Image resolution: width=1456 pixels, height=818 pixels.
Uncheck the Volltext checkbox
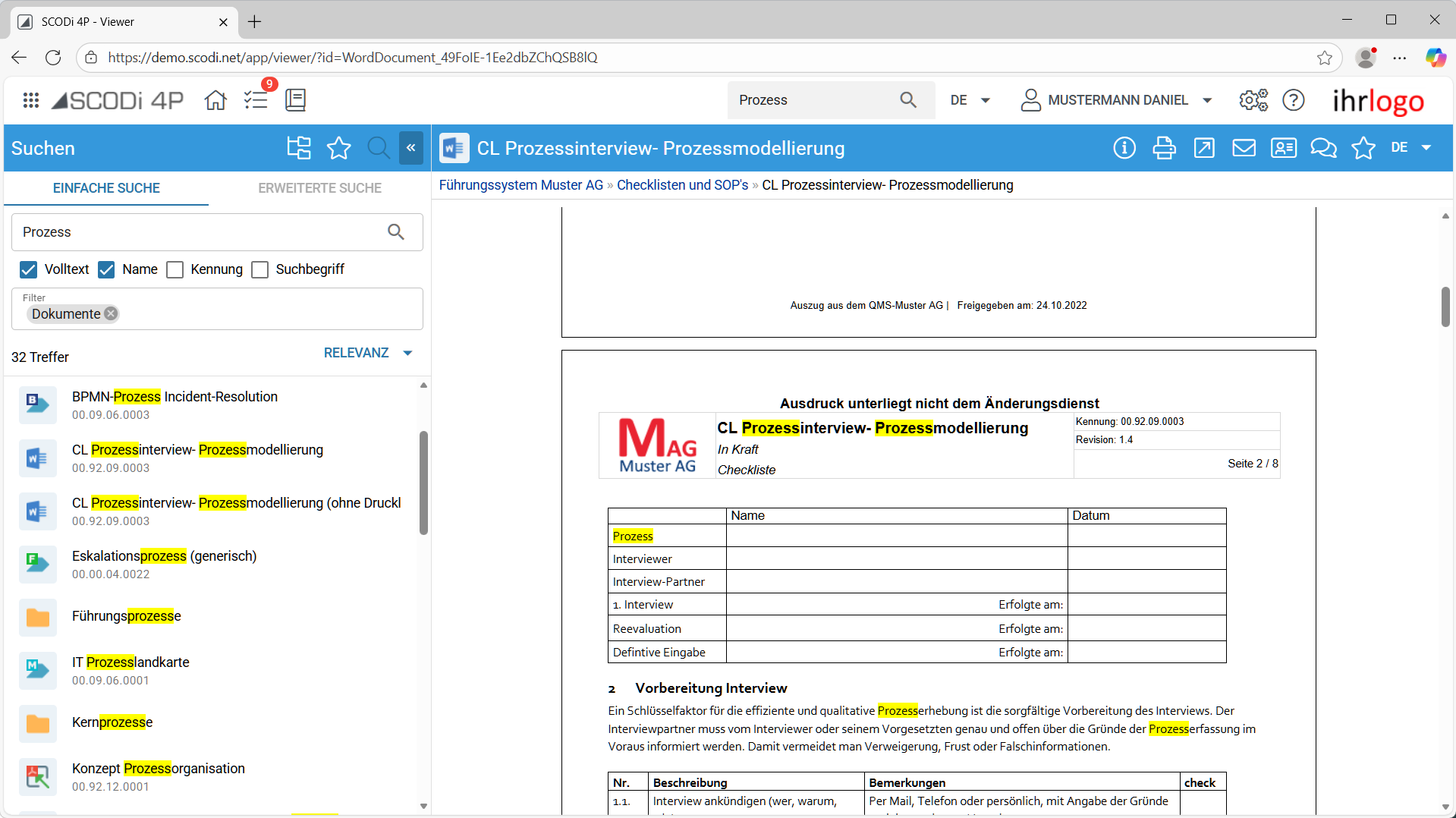(x=28, y=269)
